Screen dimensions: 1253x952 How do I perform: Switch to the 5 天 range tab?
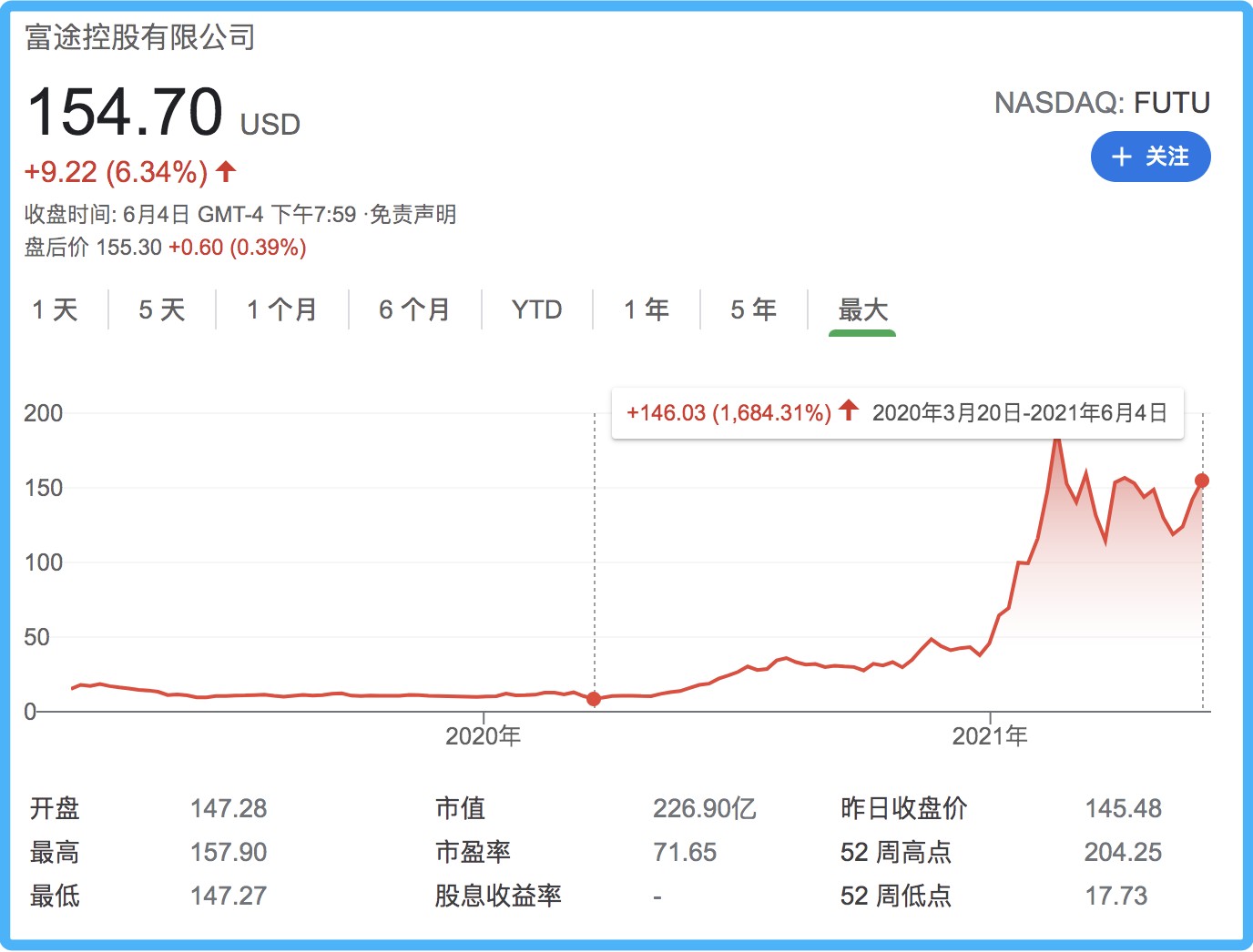coord(161,309)
